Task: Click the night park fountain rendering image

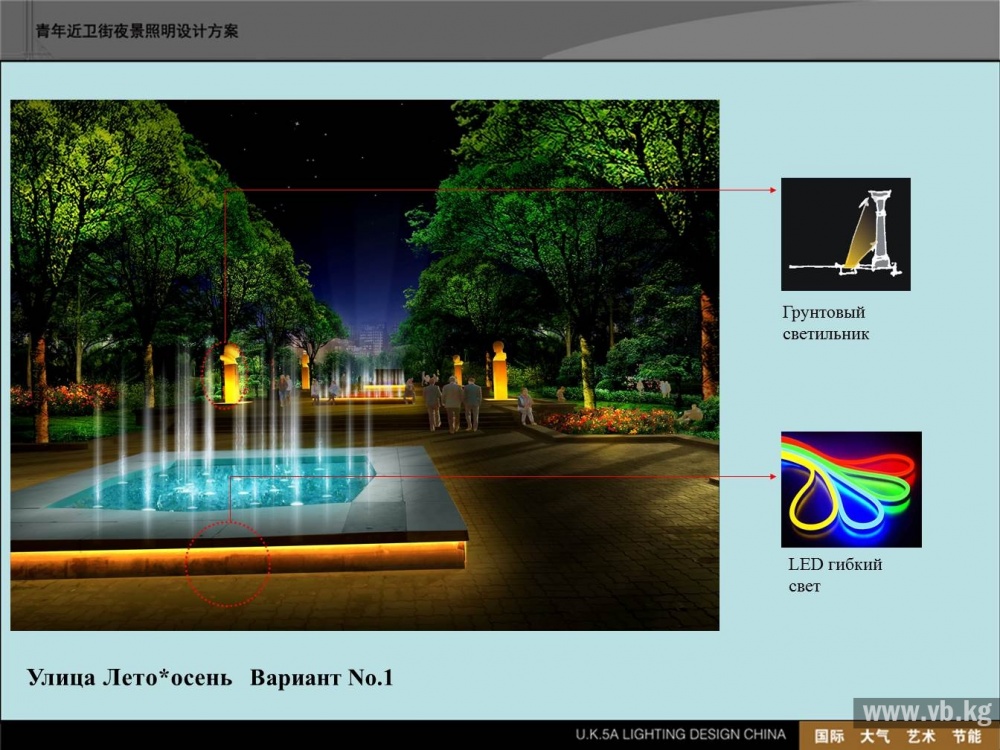Action: 365,365
